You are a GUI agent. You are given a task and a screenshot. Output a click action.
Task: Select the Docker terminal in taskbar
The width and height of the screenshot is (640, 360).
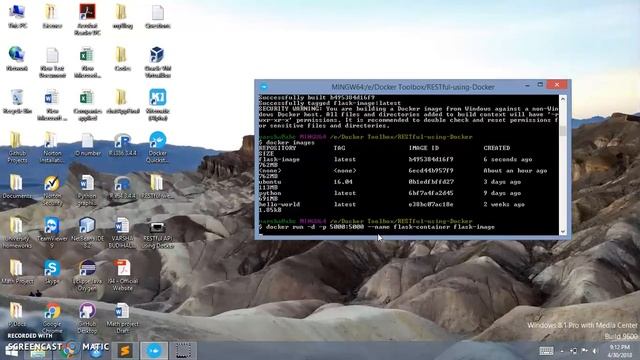(154, 350)
